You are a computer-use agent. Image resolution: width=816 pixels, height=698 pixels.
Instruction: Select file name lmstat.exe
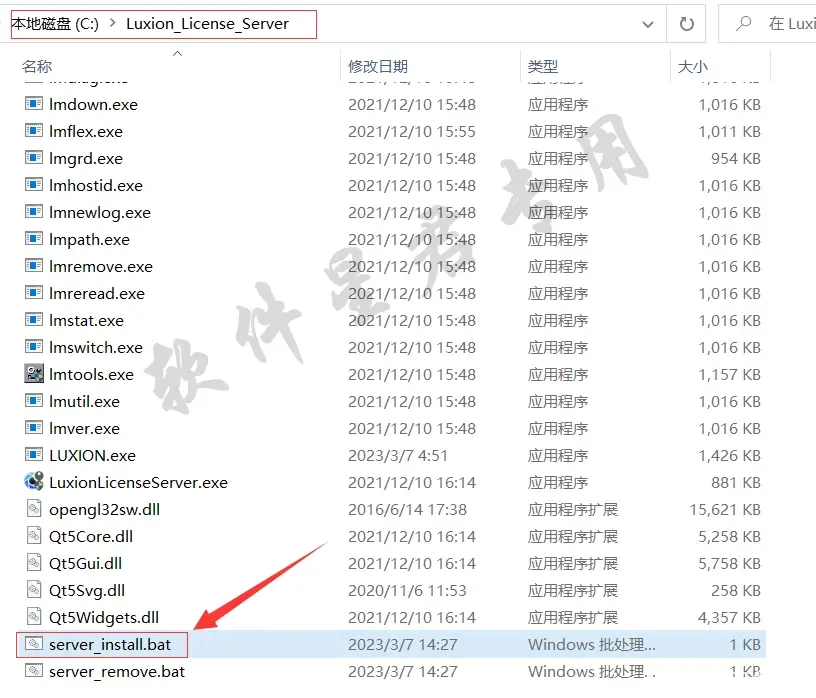86,320
